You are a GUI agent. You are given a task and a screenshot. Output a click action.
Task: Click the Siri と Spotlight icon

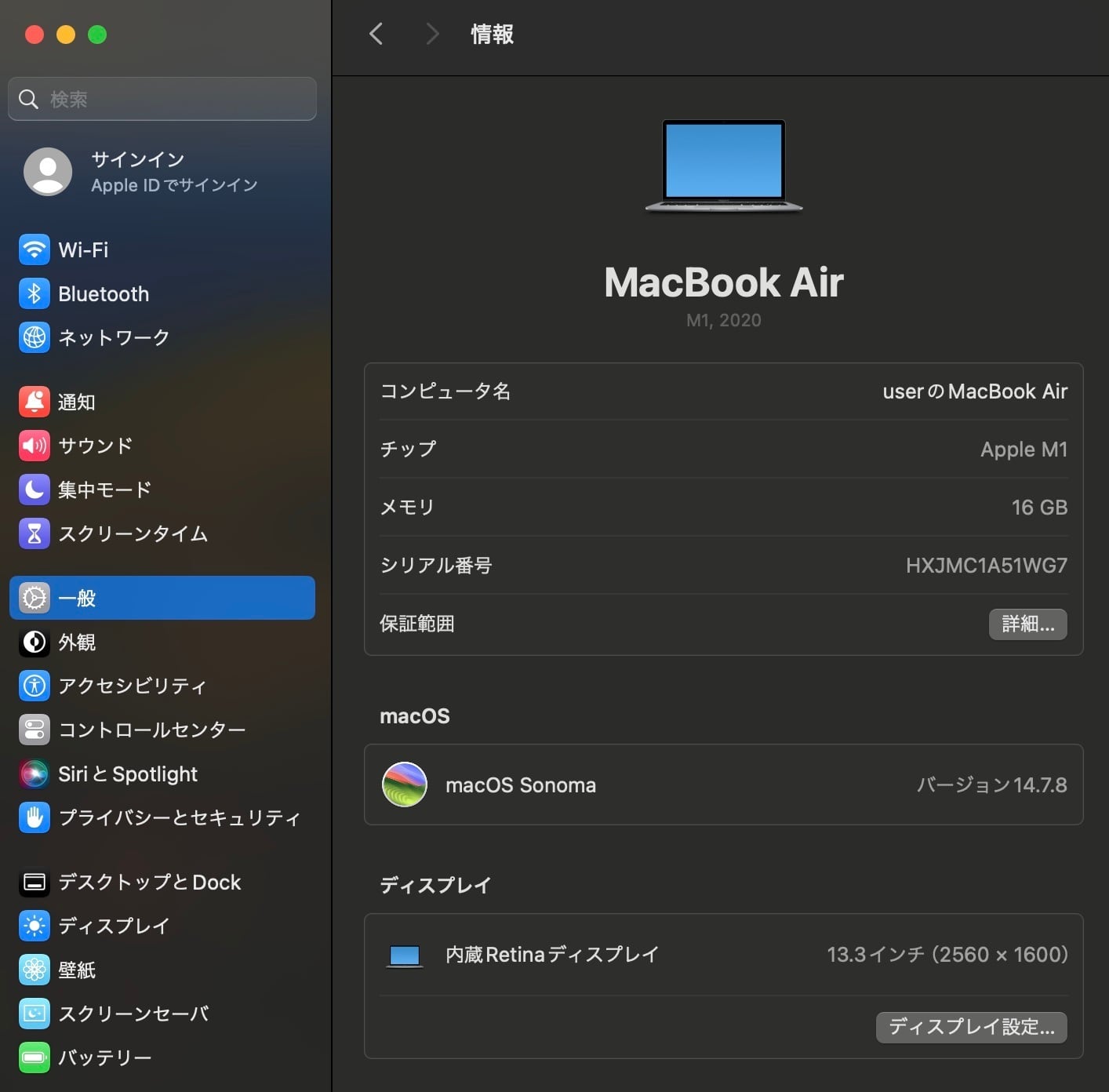(x=34, y=774)
